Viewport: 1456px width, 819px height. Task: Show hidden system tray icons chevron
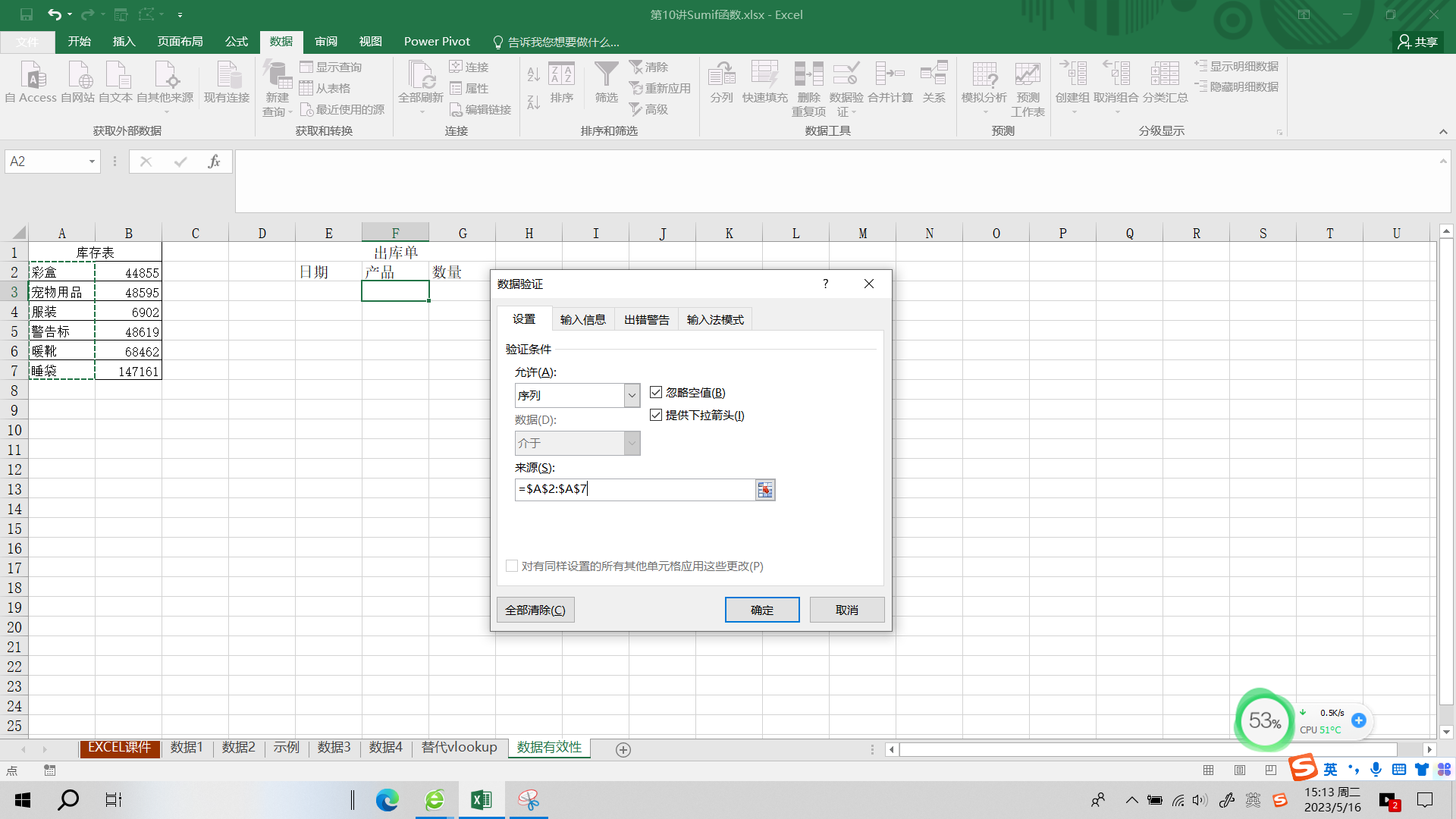tap(1131, 800)
